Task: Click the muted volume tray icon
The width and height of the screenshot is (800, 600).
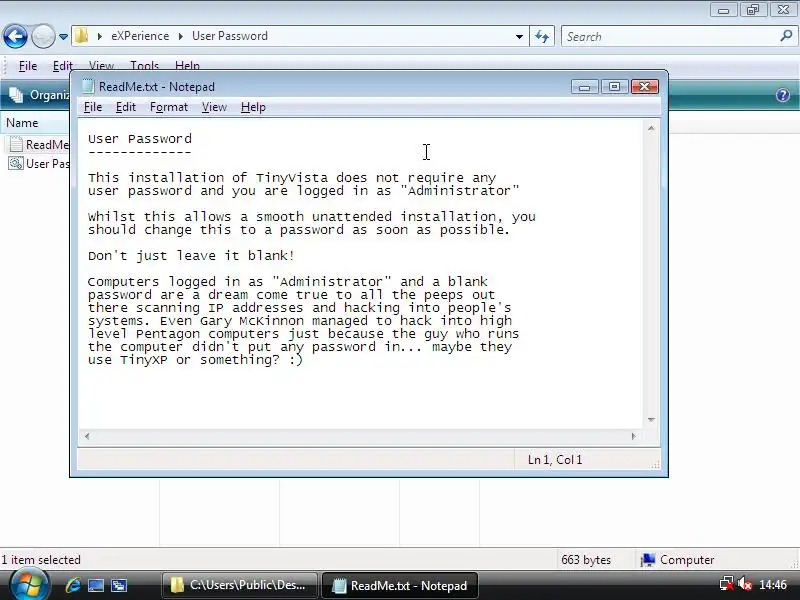Action: tap(745, 584)
